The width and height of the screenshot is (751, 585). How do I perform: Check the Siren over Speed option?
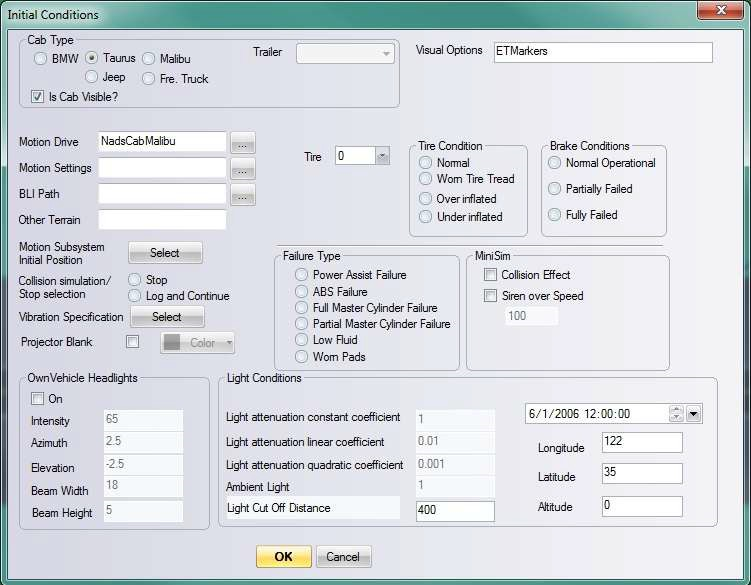490,296
